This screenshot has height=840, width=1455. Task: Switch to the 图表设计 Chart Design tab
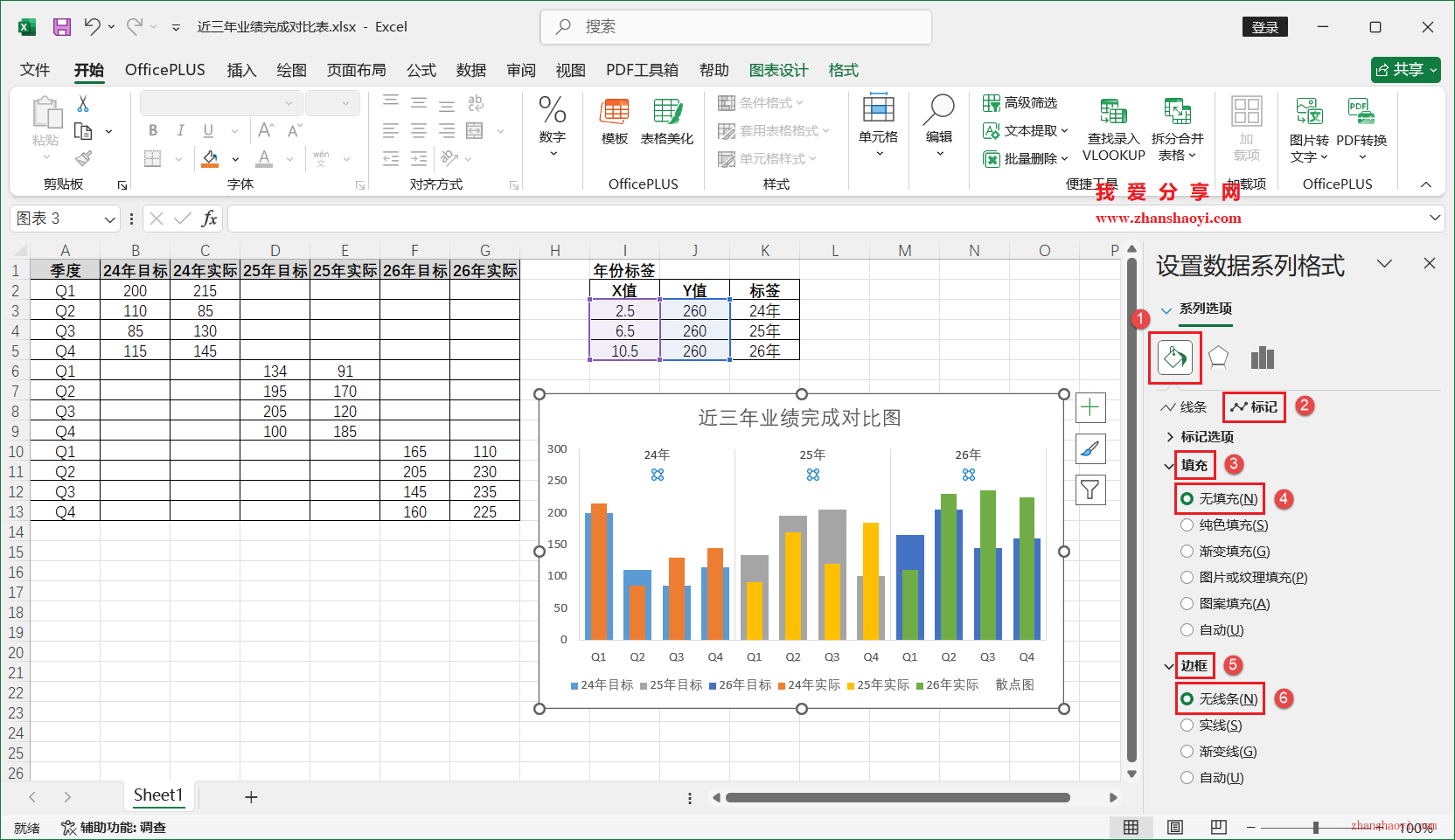pyautogui.click(x=778, y=70)
